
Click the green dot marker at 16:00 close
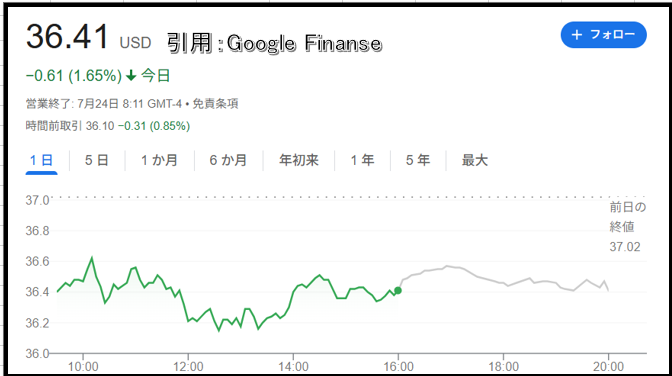(x=398, y=291)
